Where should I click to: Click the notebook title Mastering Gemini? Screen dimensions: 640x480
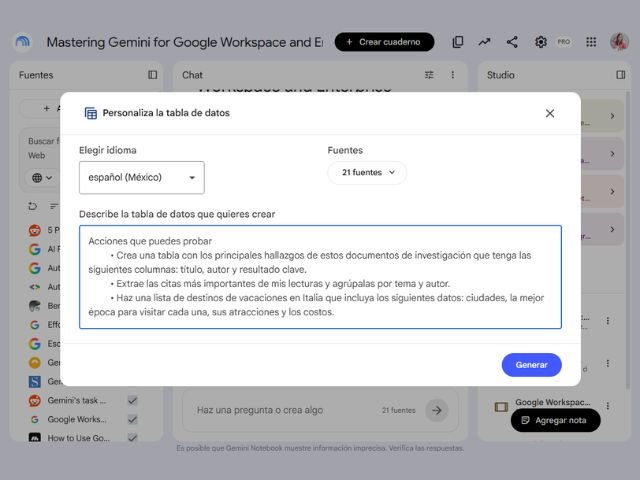(x=184, y=42)
